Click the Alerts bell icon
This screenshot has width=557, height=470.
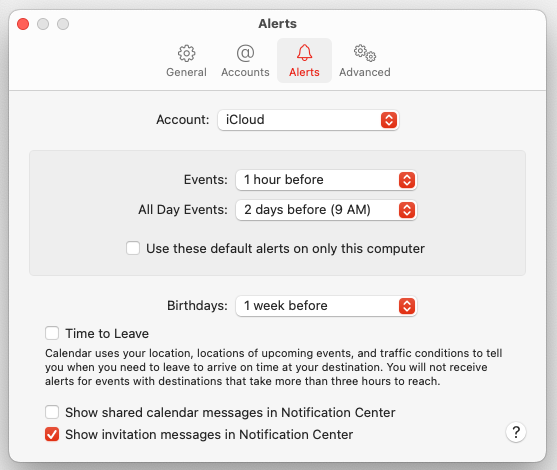(304, 53)
